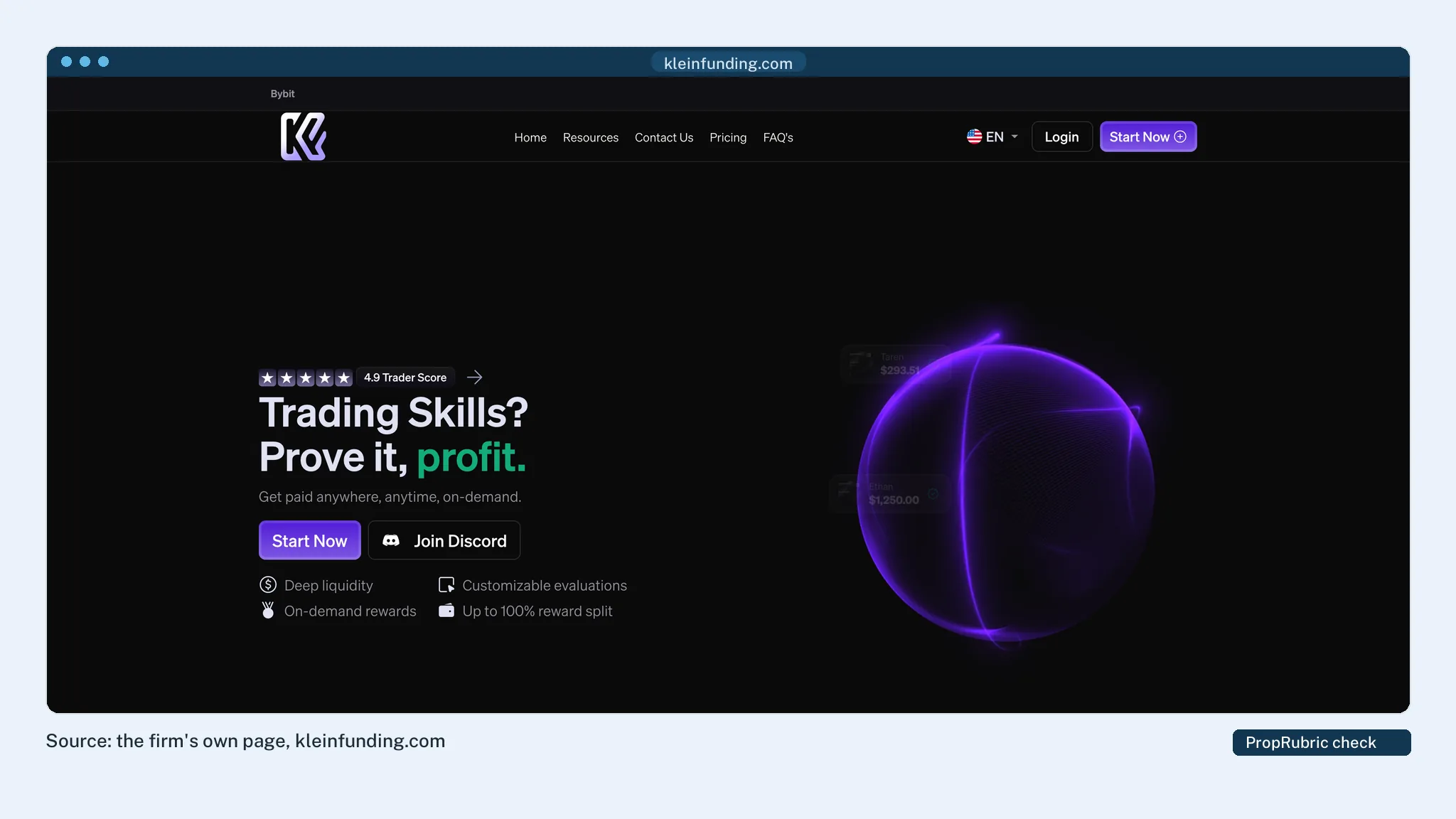
Task: Click the Up to 100% reward split text
Action: click(537, 611)
